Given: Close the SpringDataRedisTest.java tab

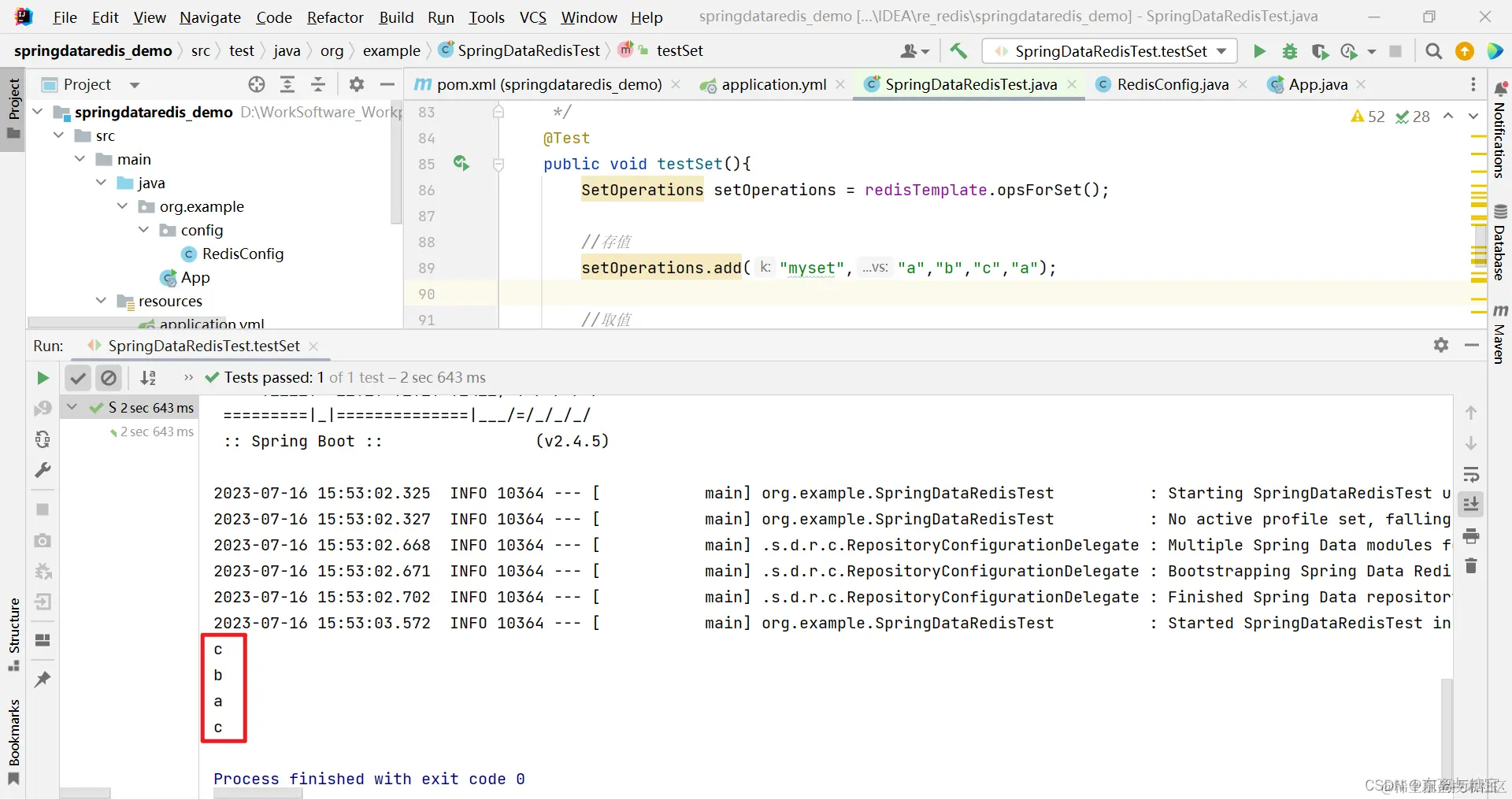Looking at the screenshot, I should [x=1072, y=84].
